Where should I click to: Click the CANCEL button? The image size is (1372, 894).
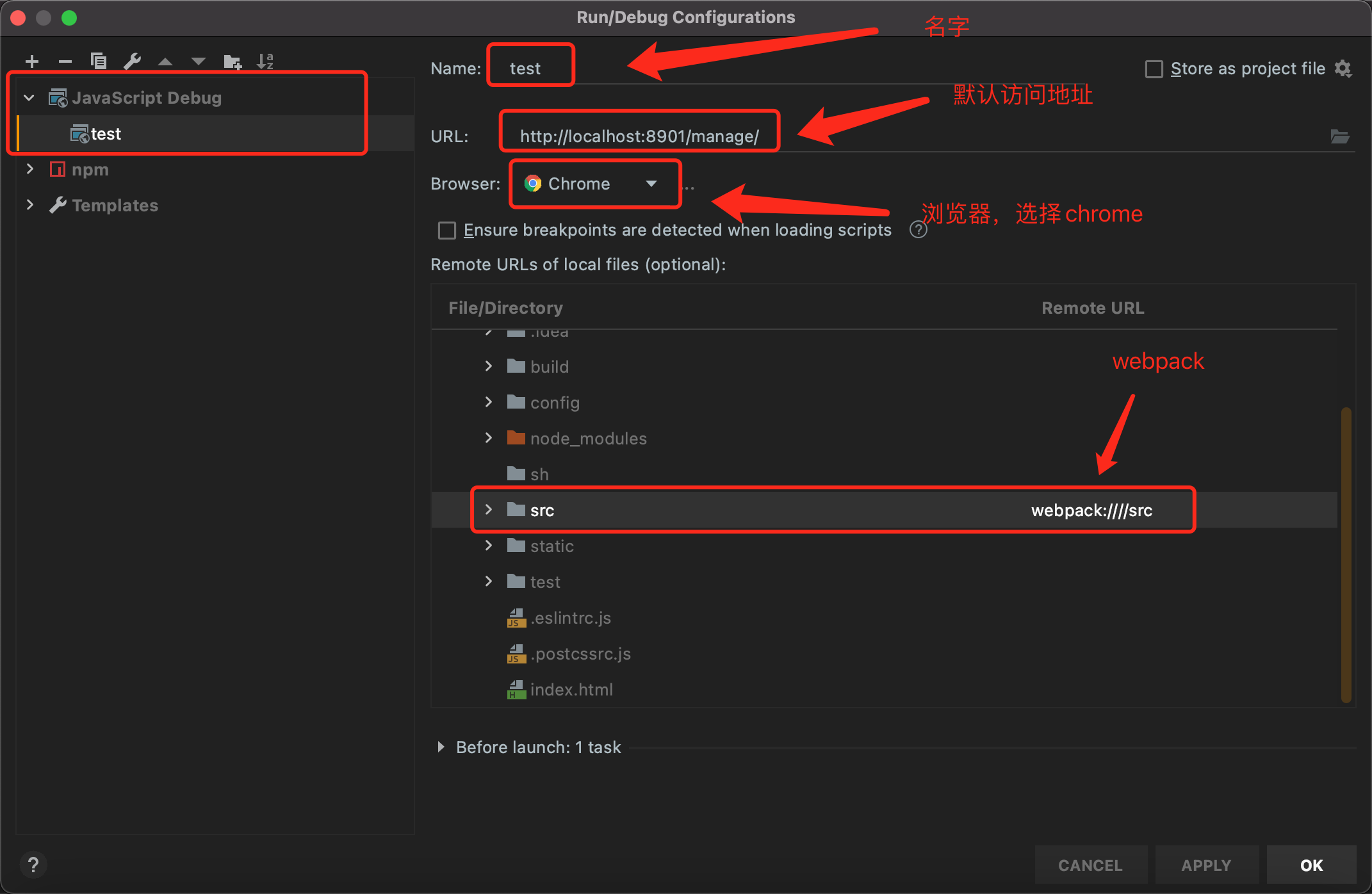point(1090,865)
